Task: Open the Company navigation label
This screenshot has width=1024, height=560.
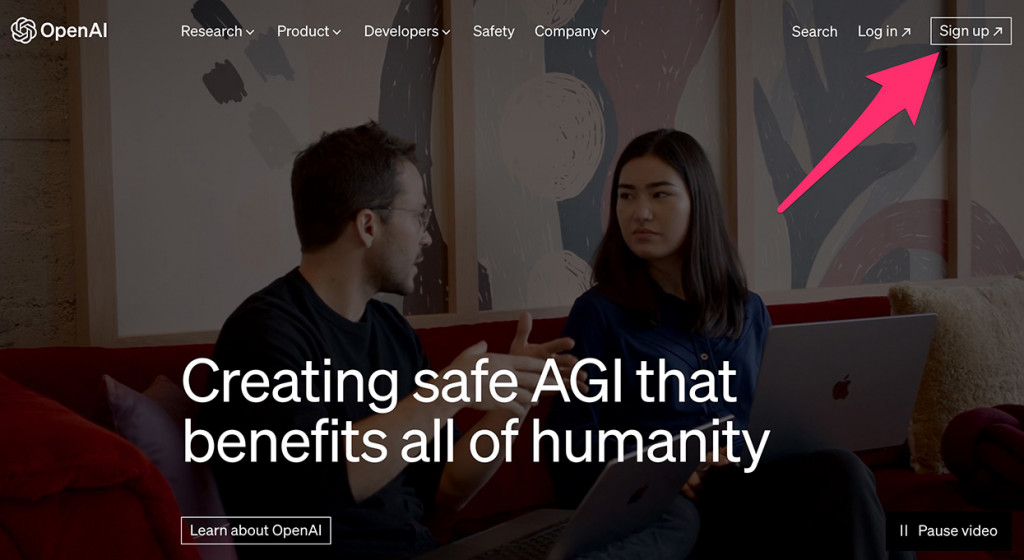Action: point(566,31)
